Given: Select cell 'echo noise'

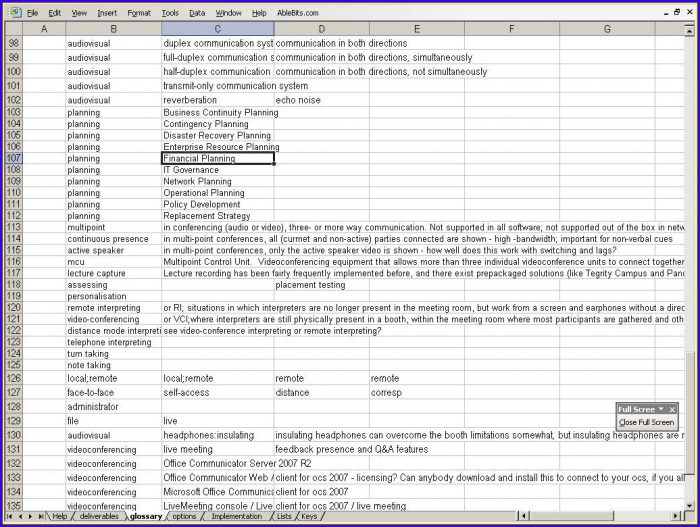Looking at the screenshot, I should [321, 100].
